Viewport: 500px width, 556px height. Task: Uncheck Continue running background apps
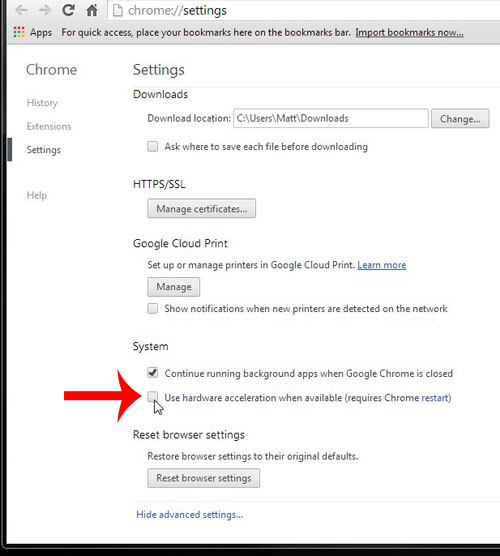coord(153,373)
